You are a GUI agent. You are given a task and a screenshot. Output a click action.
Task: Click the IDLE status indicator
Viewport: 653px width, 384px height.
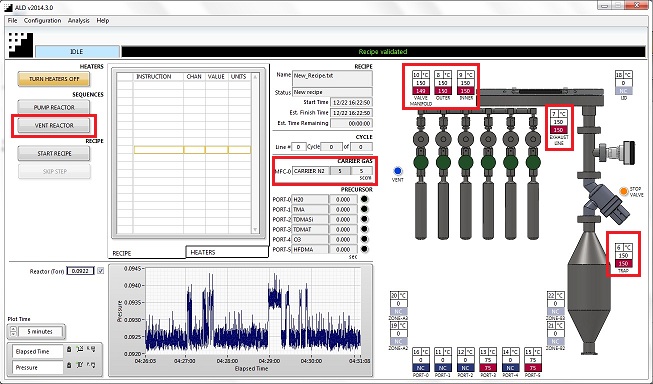[x=77, y=52]
